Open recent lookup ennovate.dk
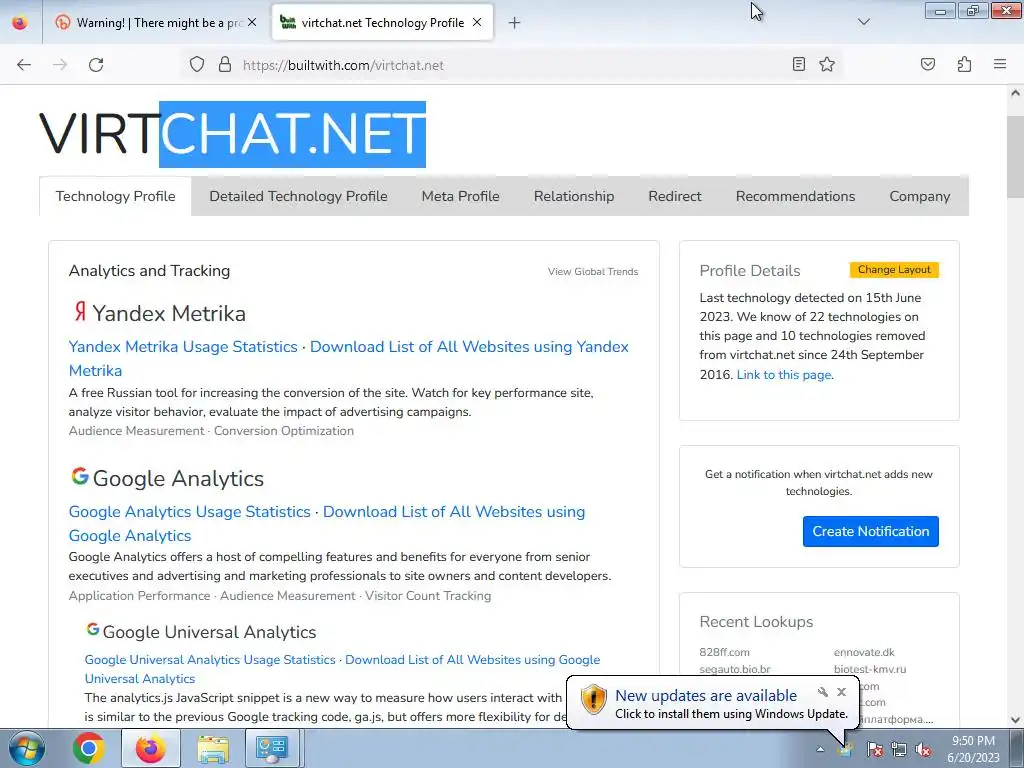Image resolution: width=1024 pixels, height=768 pixels. pyautogui.click(x=864, y=652)
